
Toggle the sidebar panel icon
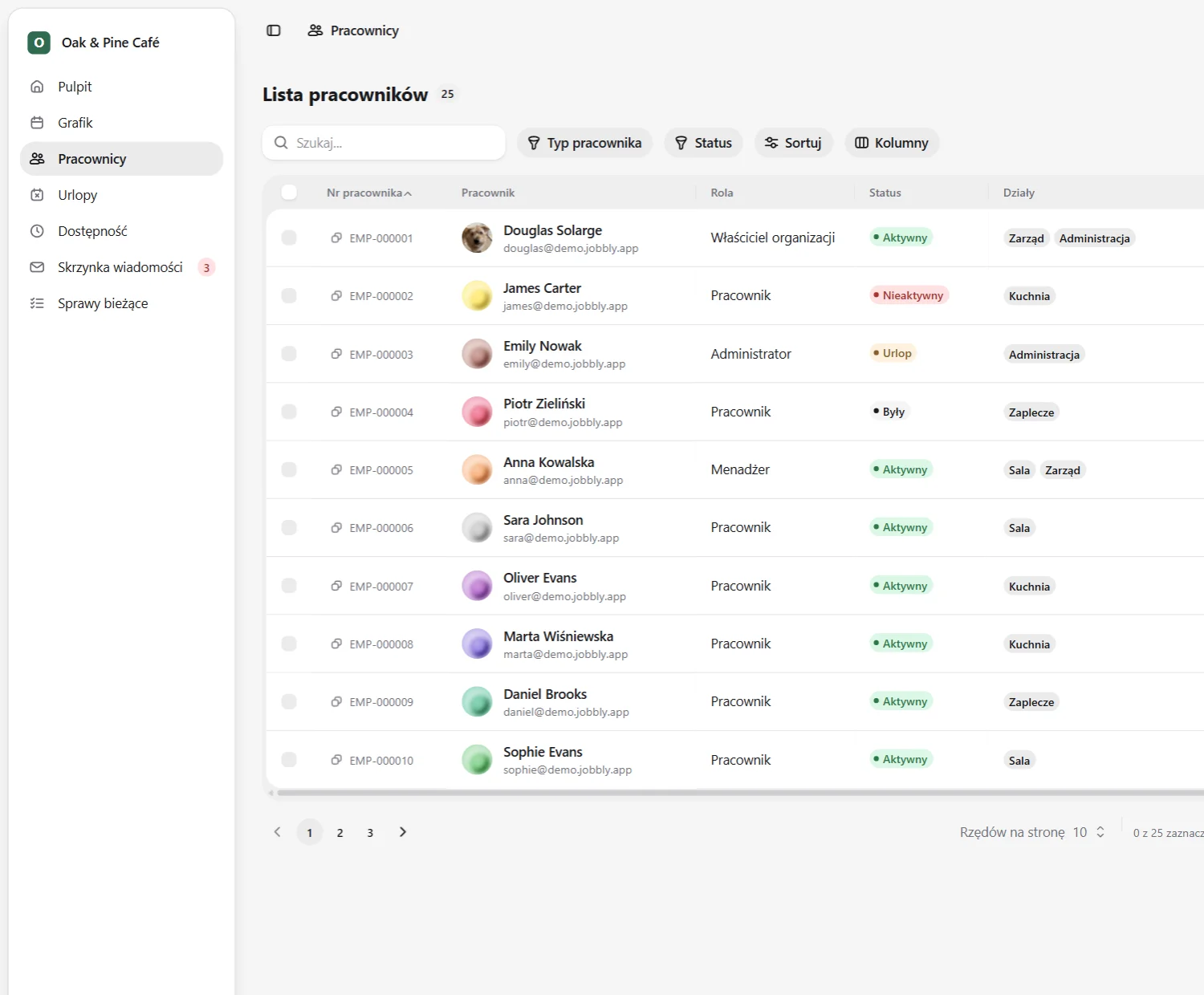tap(274, 30)
